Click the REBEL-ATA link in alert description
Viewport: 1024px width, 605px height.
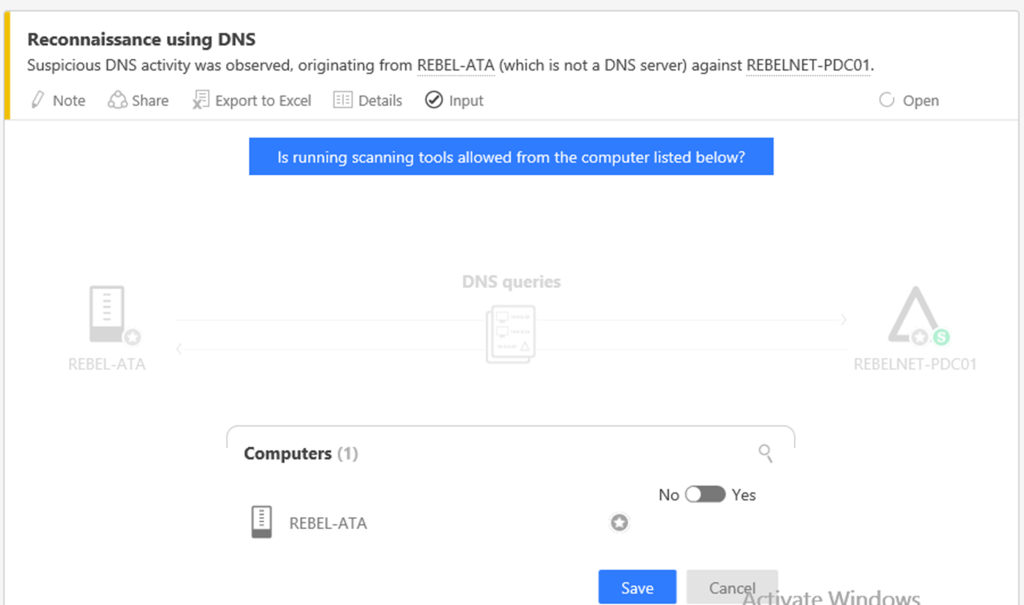[x=456, y=65]
